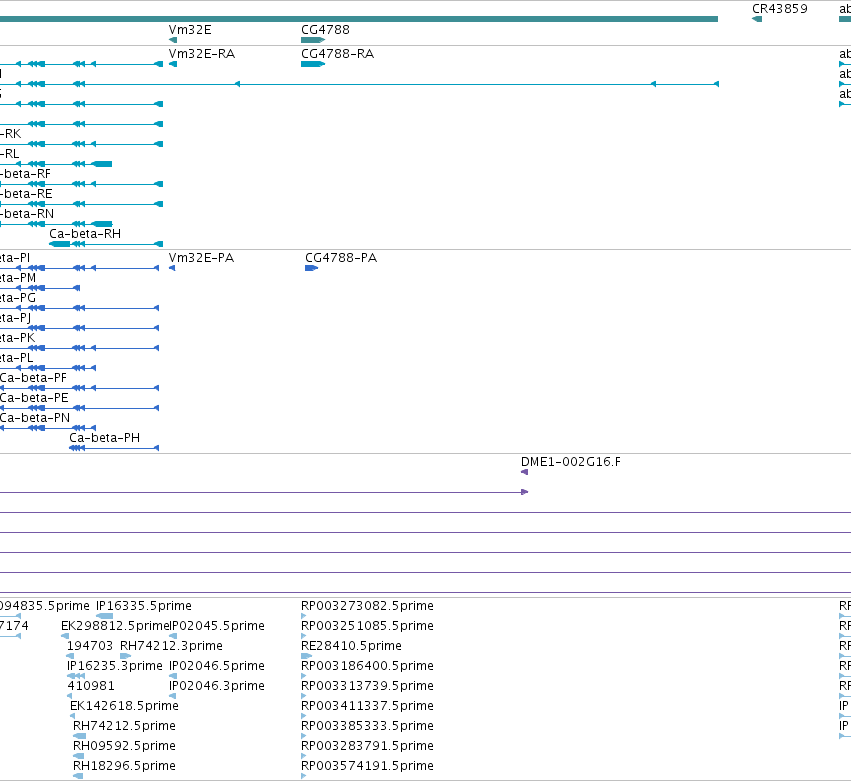Click the CR43859 gene label

[x=779, y=9]
